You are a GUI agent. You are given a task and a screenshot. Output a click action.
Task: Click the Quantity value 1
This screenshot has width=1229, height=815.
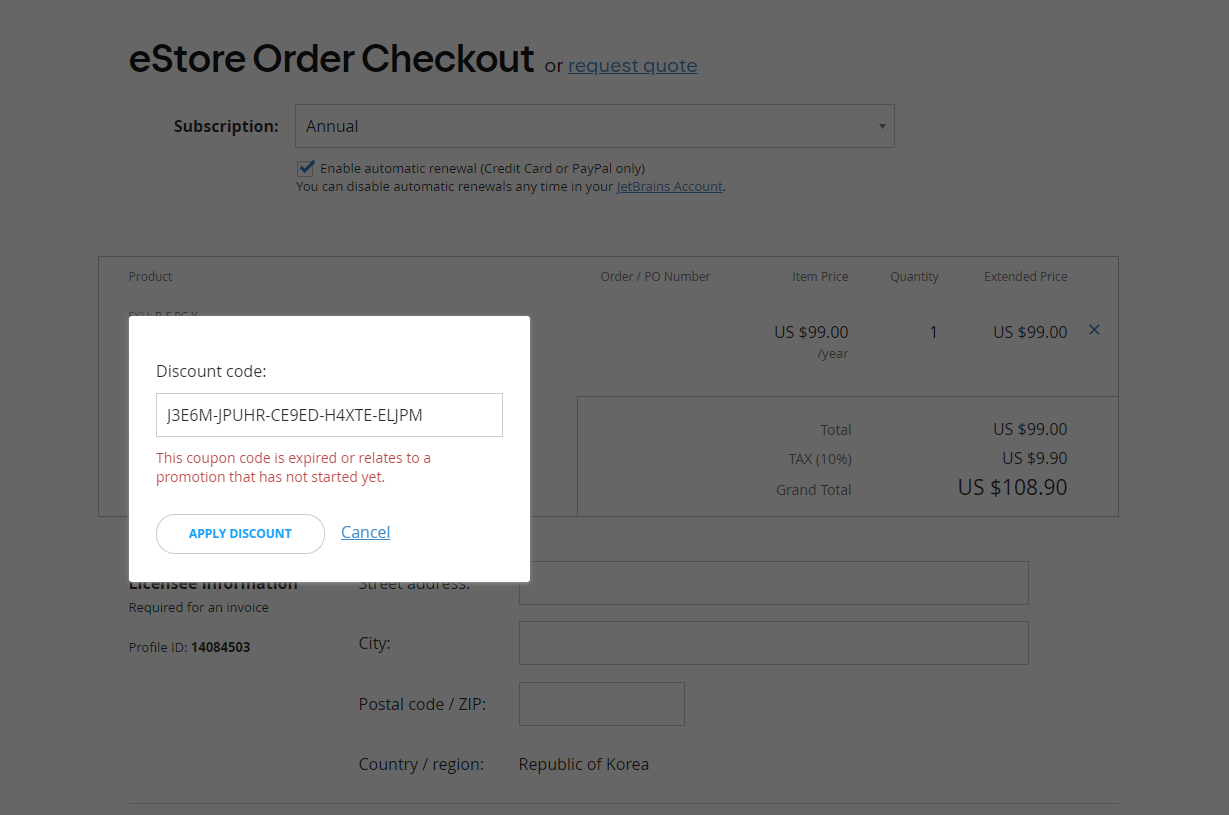pos(934,332)
